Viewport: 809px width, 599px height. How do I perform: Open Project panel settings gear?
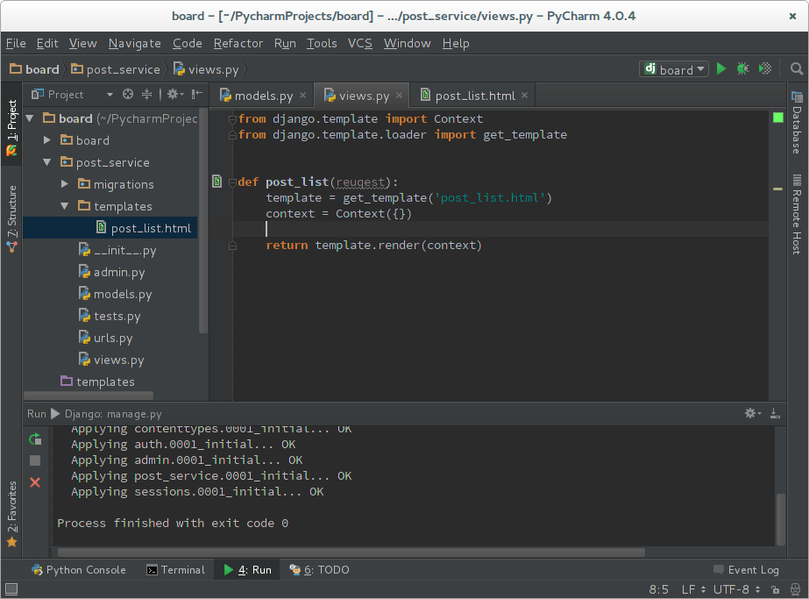[175, 94]
